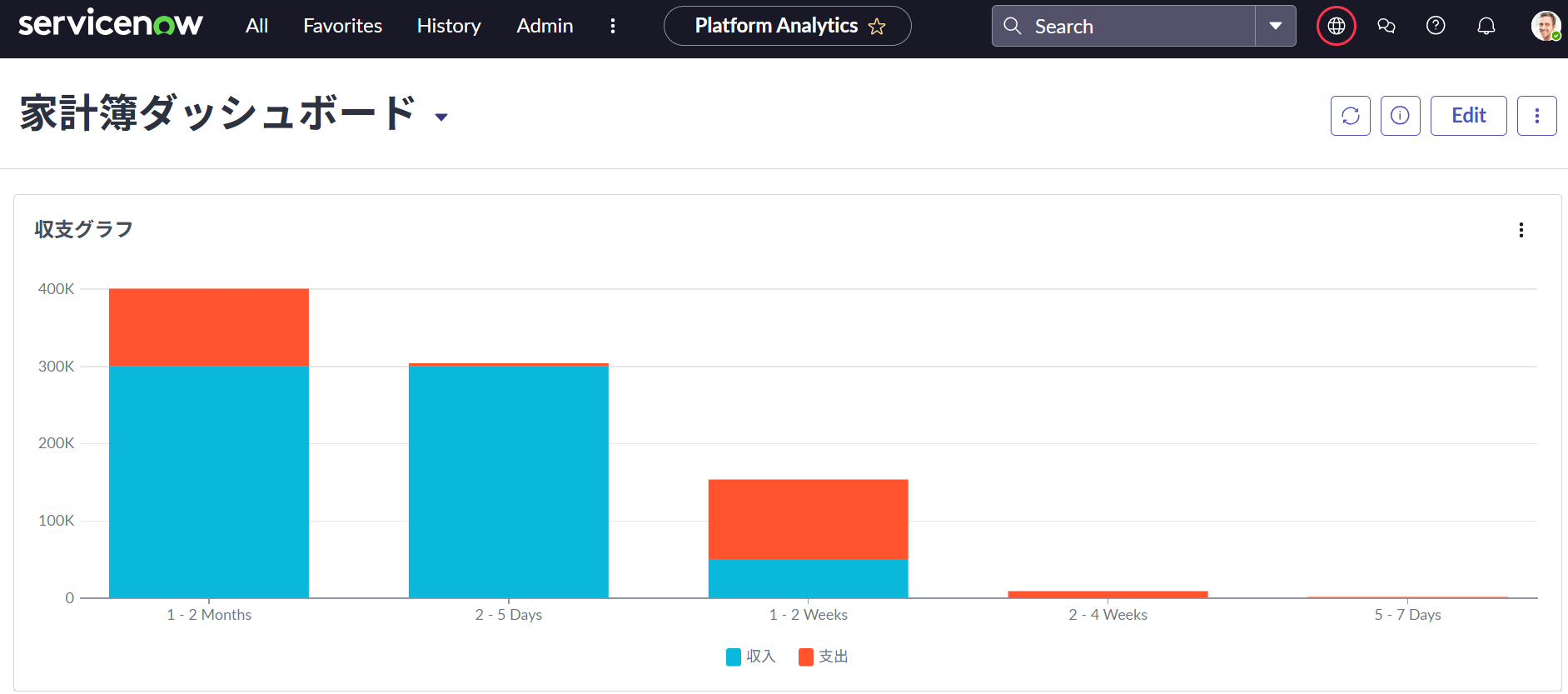Click the blue 収入 segment for 1 - 2 Weeks
1568x694 pixels.
[x=809, y=578]
